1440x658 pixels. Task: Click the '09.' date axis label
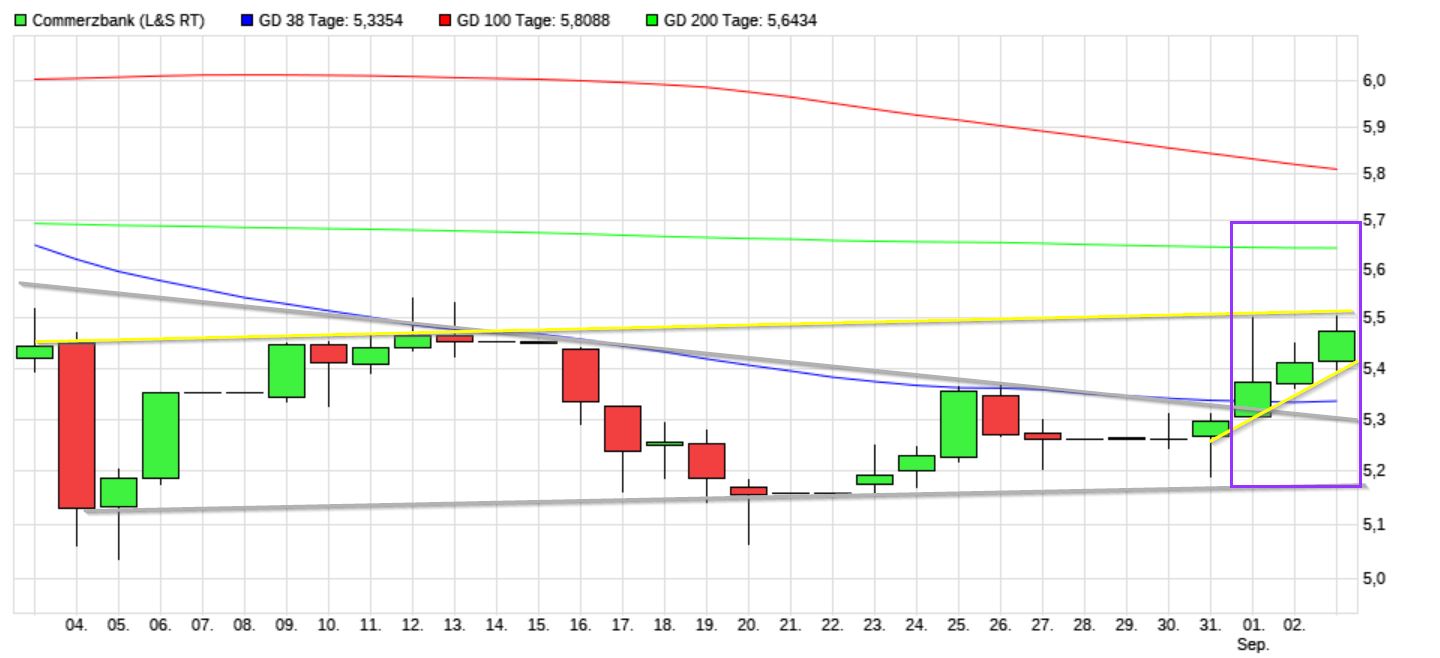coord(286,626)
